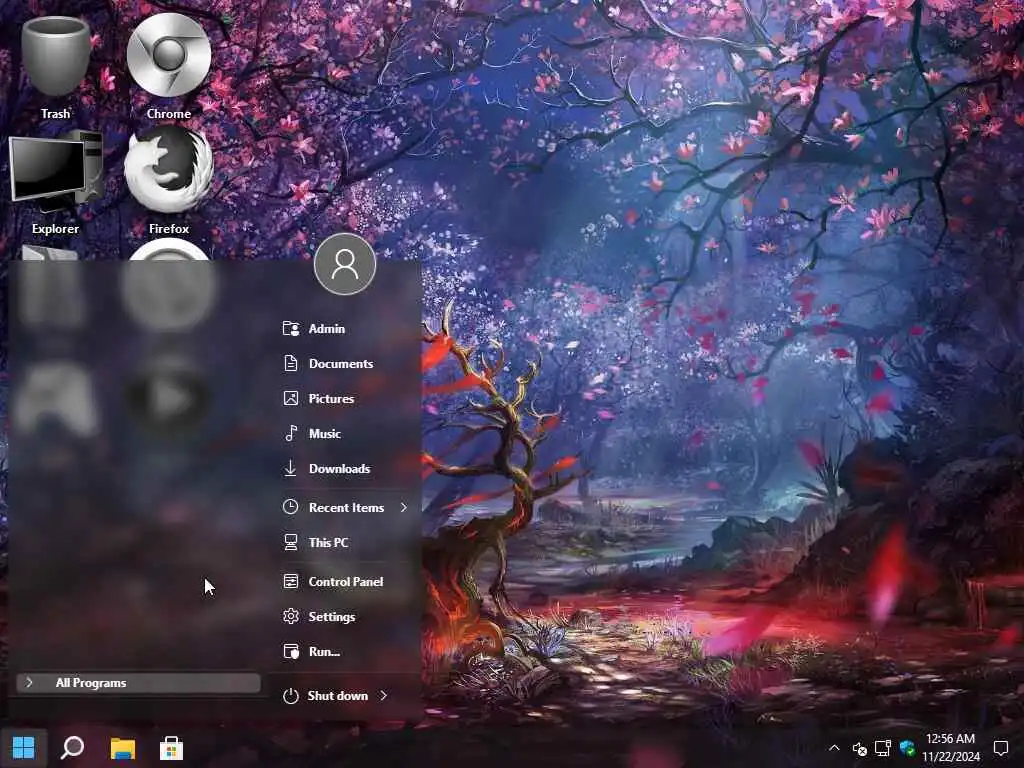Open the Run... dialog entry

[345, 652]
